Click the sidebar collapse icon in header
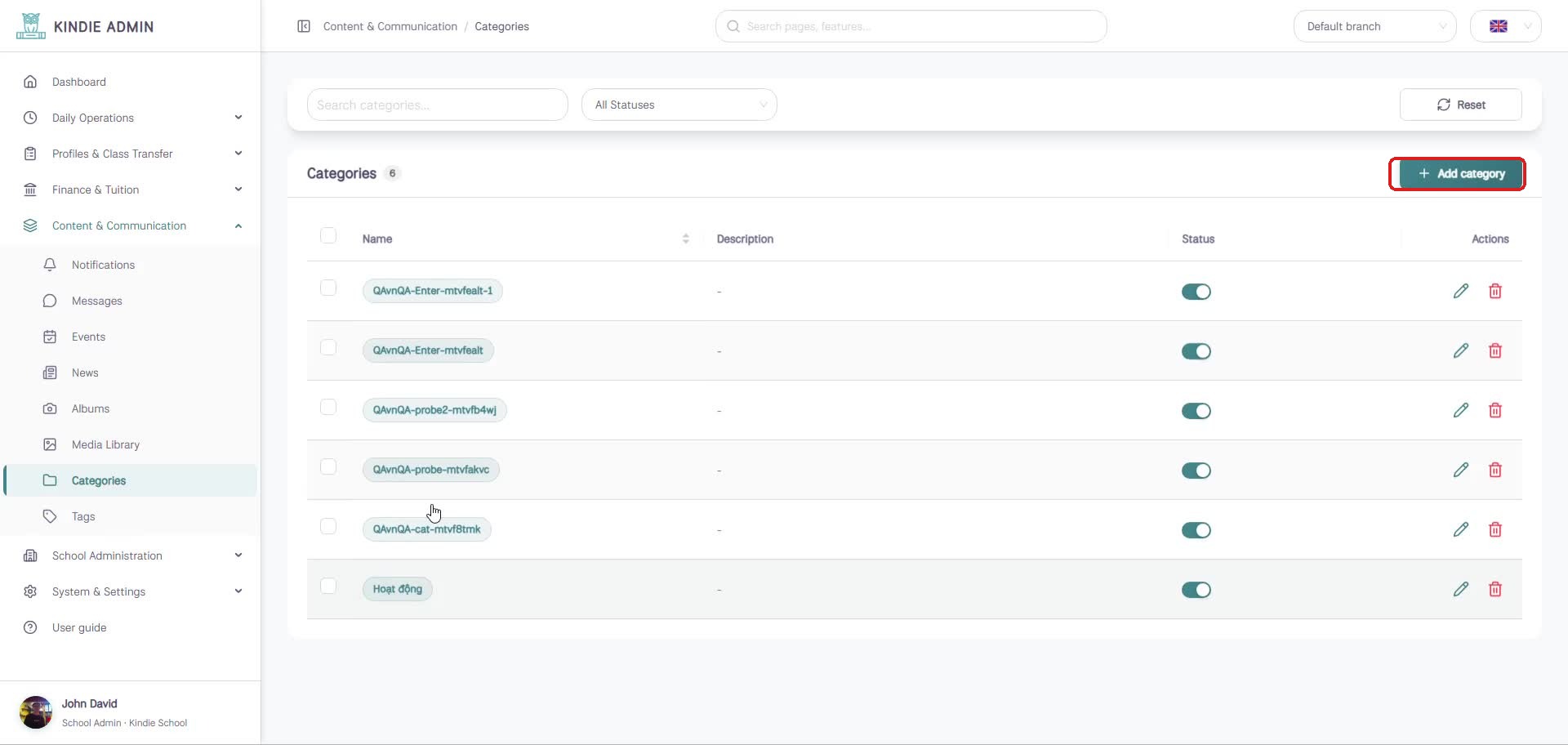1568x745 pixels. (x=304, y=26)
